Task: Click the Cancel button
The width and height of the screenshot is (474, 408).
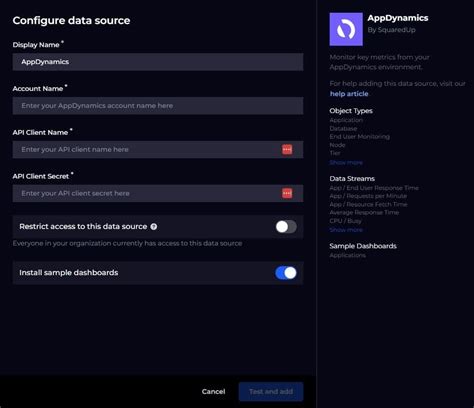Action: (x=213, y=391)
